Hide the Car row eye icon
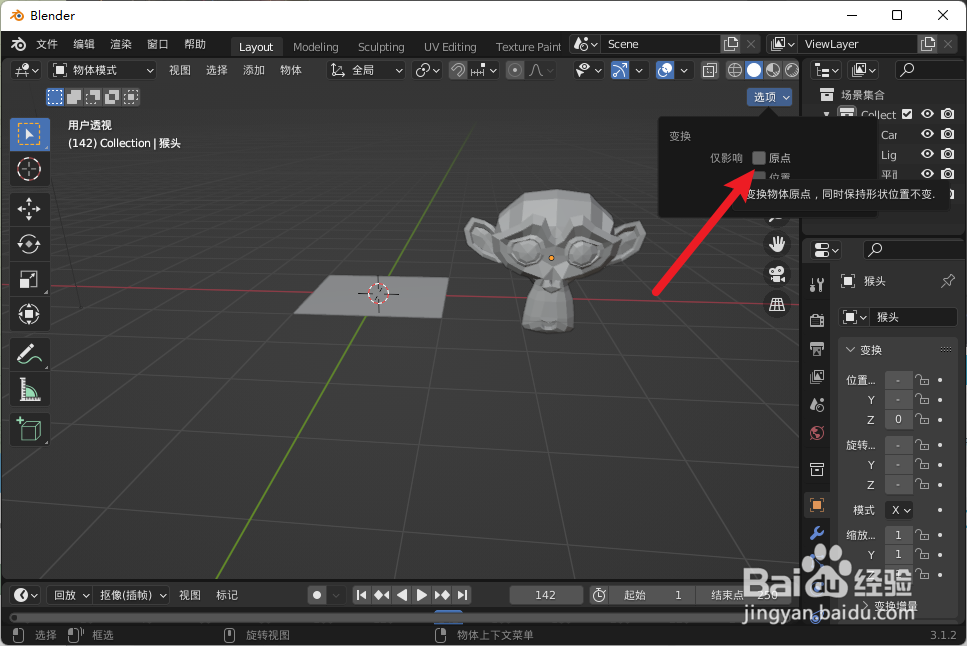 [928, 134]
